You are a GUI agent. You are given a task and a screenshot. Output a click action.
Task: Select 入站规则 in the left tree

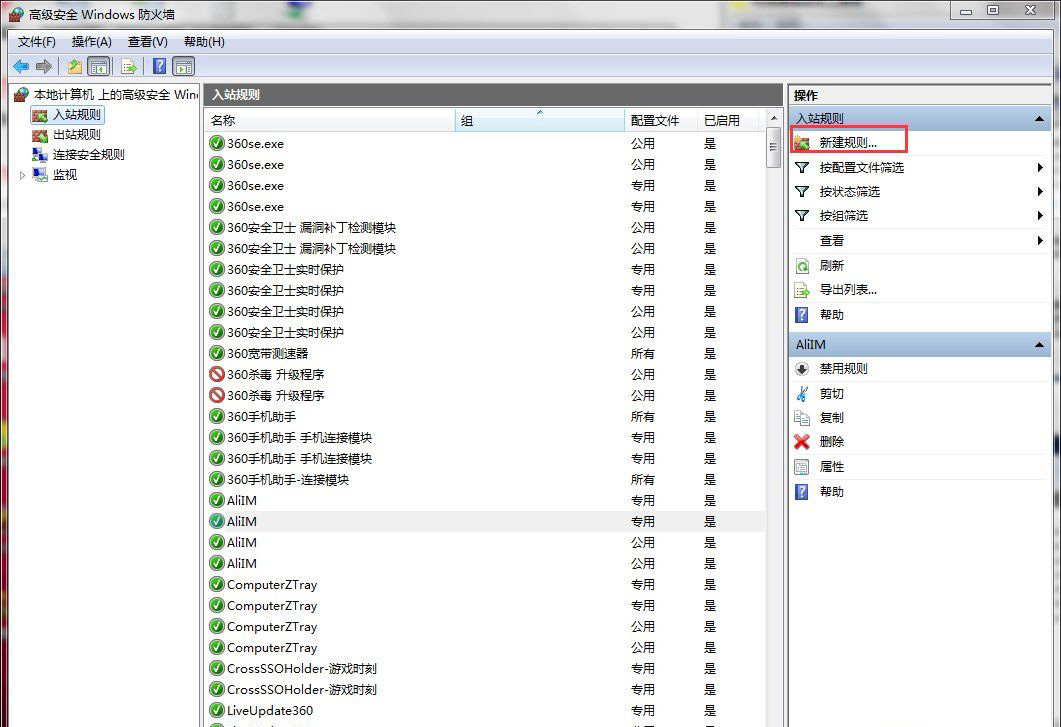click(76, 115)
